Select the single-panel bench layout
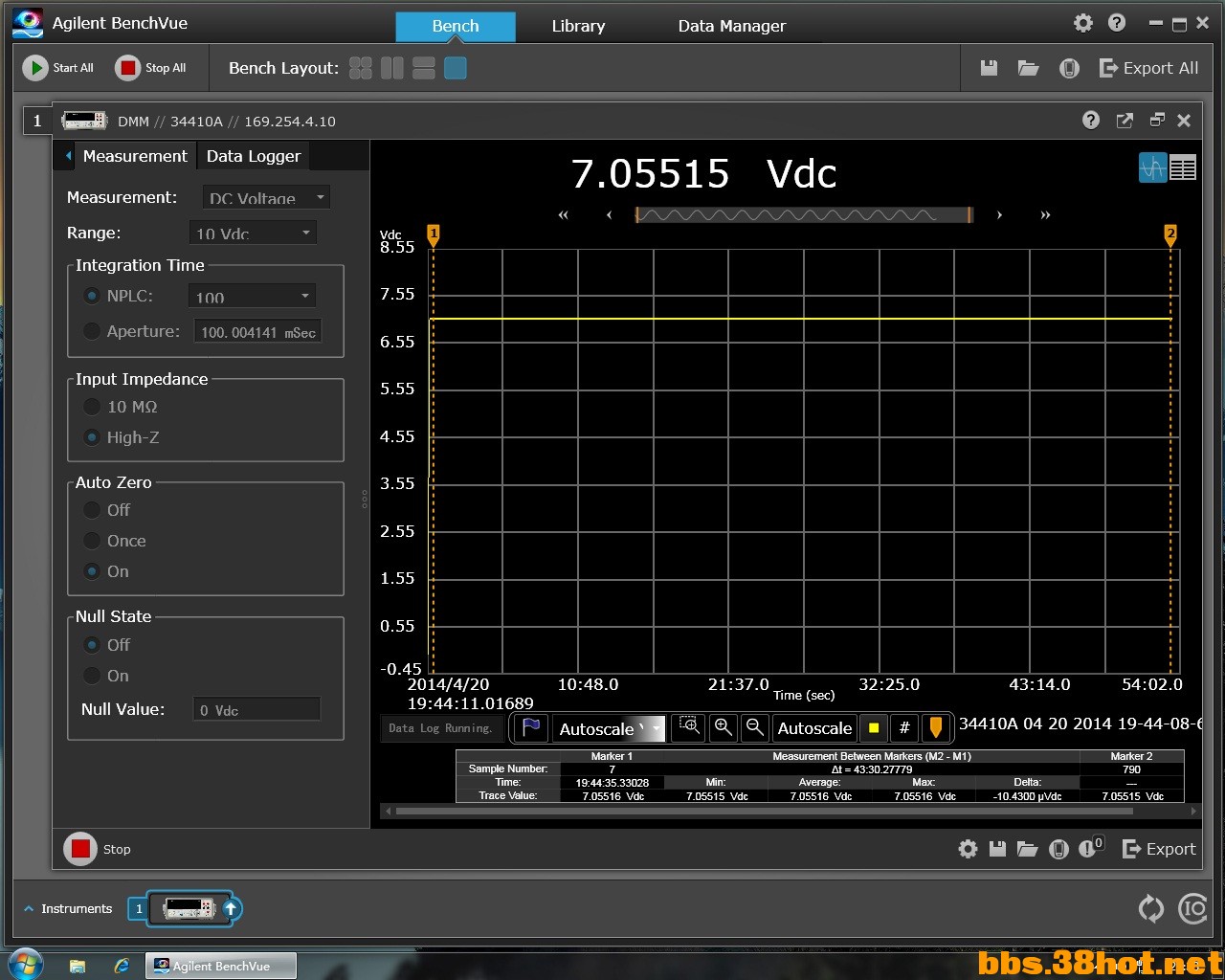1225x980 pixels. (456, 68)
